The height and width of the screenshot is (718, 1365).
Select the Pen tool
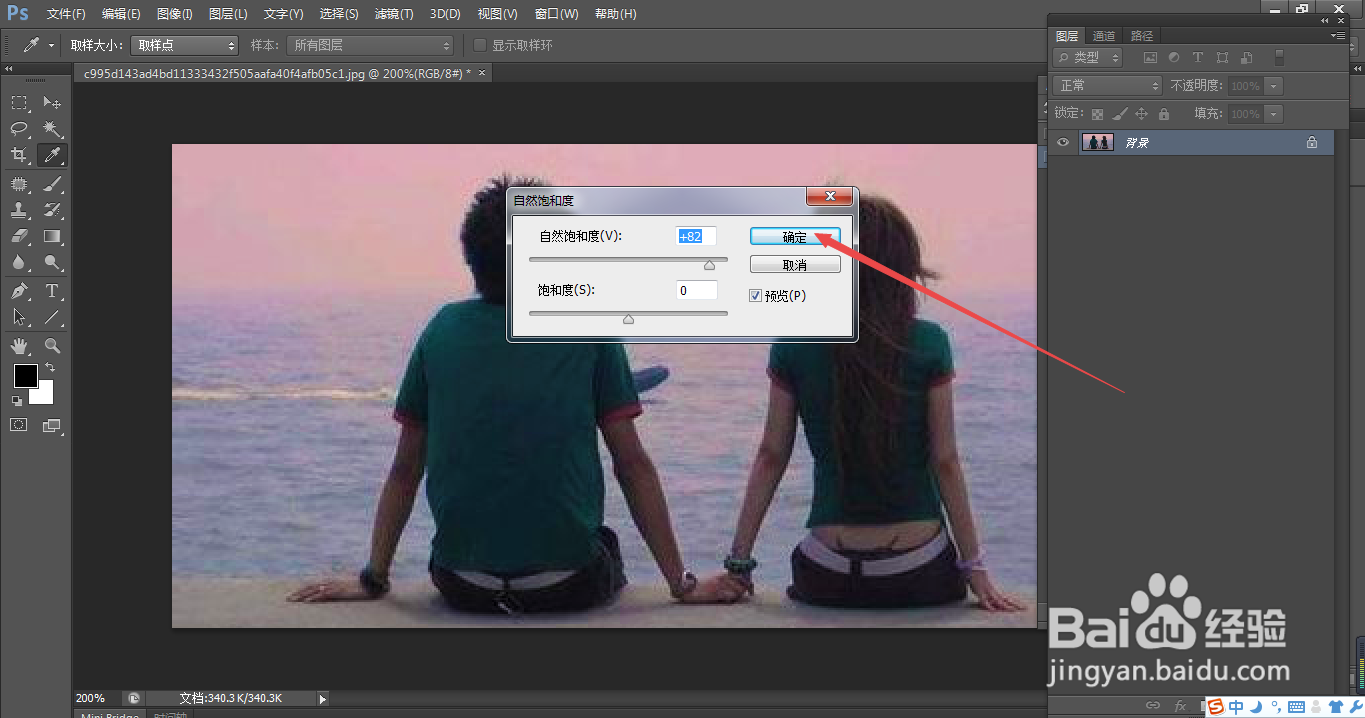19,291
